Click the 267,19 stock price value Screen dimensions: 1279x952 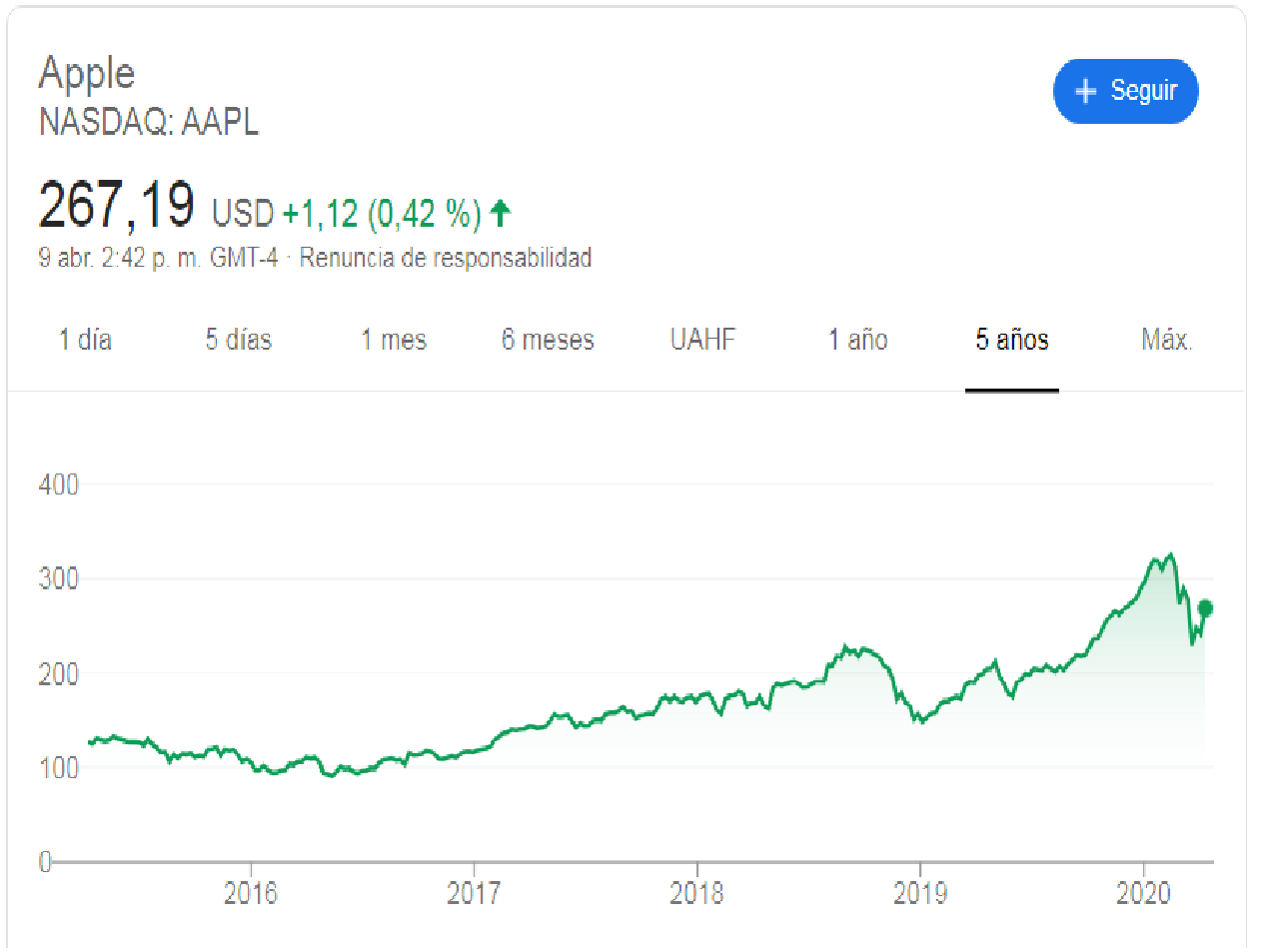pyautogui.click(x=116, y=205)
